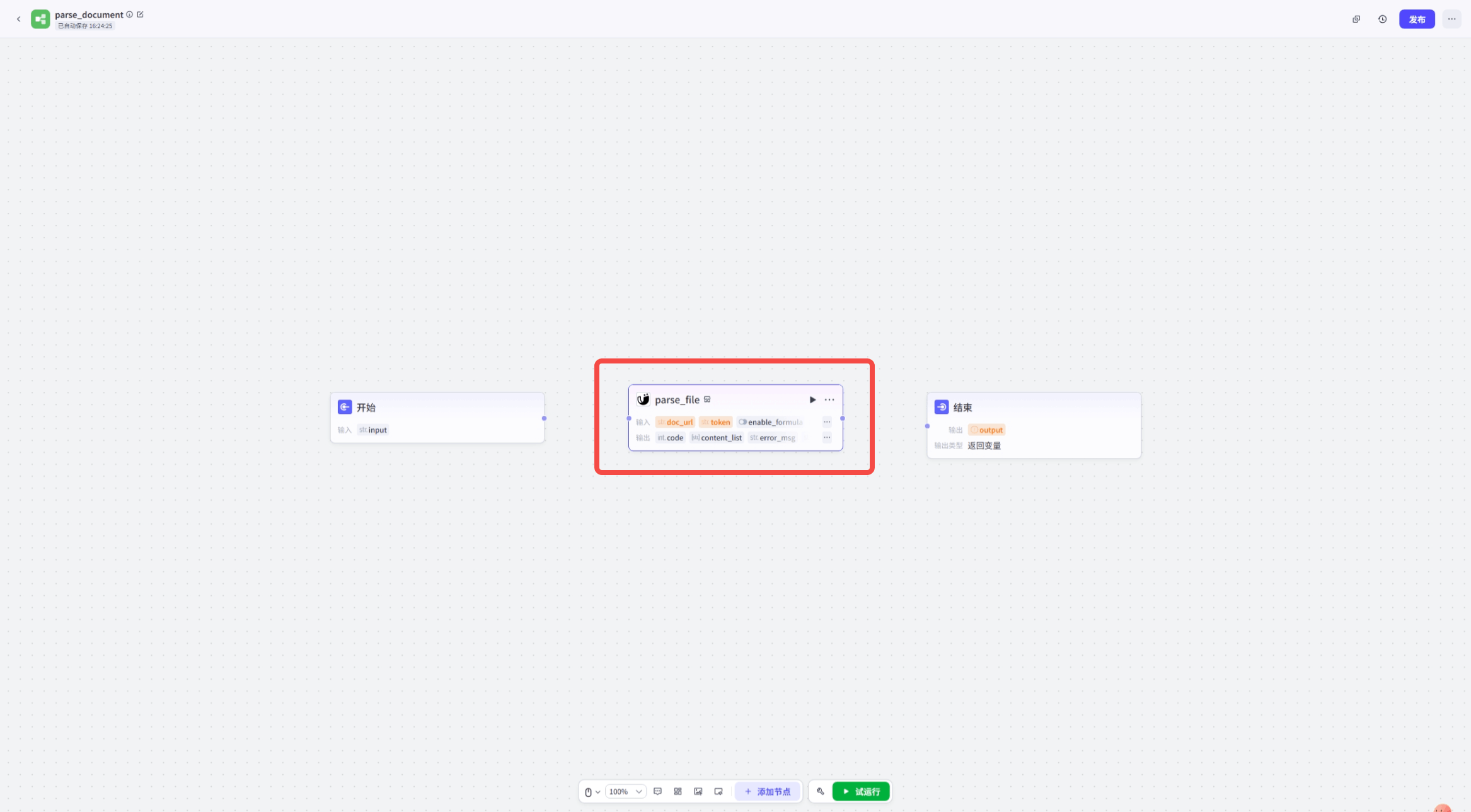This screenshot has height=812, width=1471.
Task: Click the edit icon next to parse_document
Action: 141,14
